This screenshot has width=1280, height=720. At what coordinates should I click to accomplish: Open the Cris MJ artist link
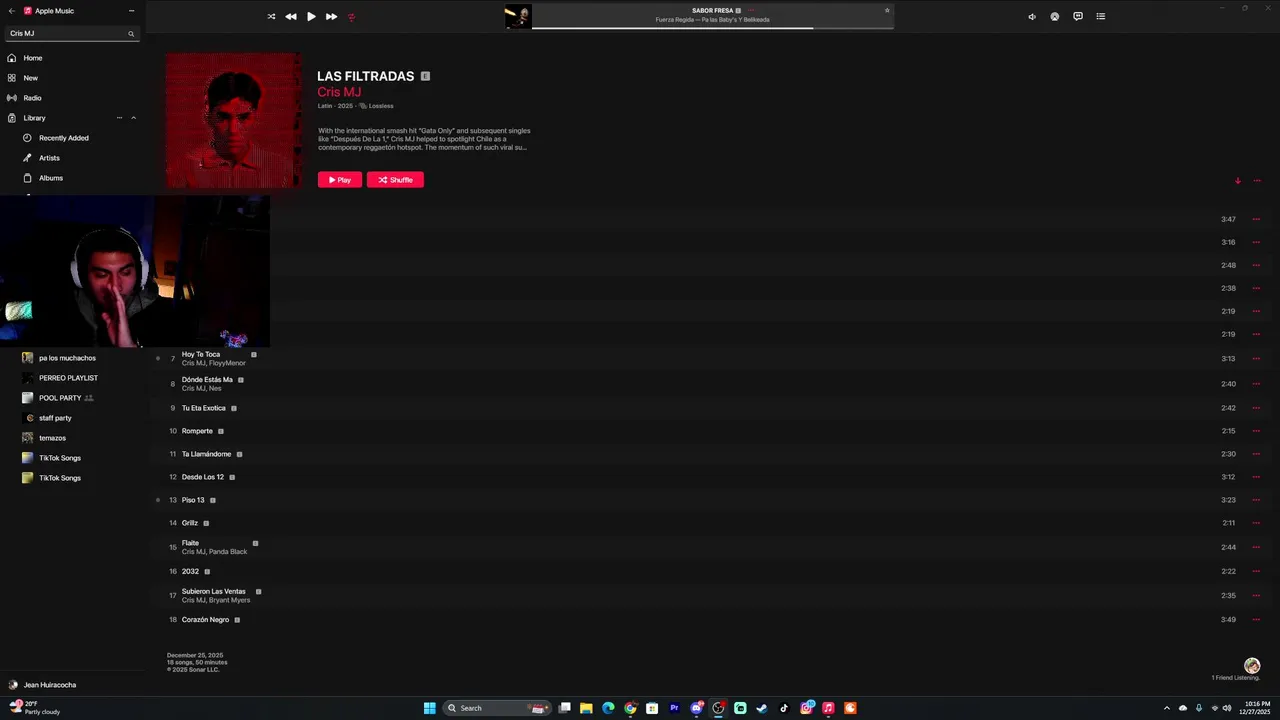(339, 92)
